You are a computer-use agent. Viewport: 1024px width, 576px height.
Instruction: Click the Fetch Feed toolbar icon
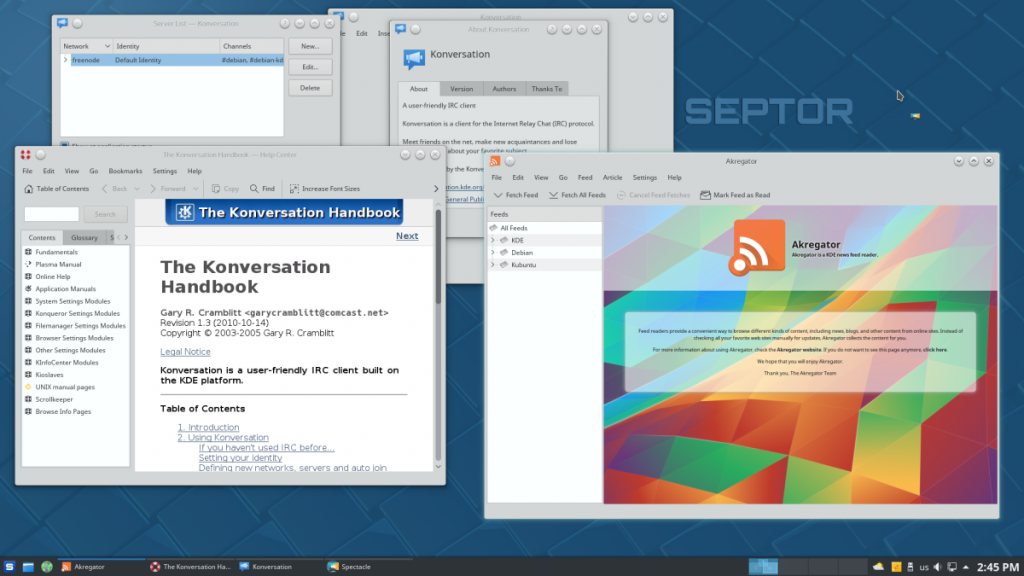pyautogui.click(x=498, y=195)
